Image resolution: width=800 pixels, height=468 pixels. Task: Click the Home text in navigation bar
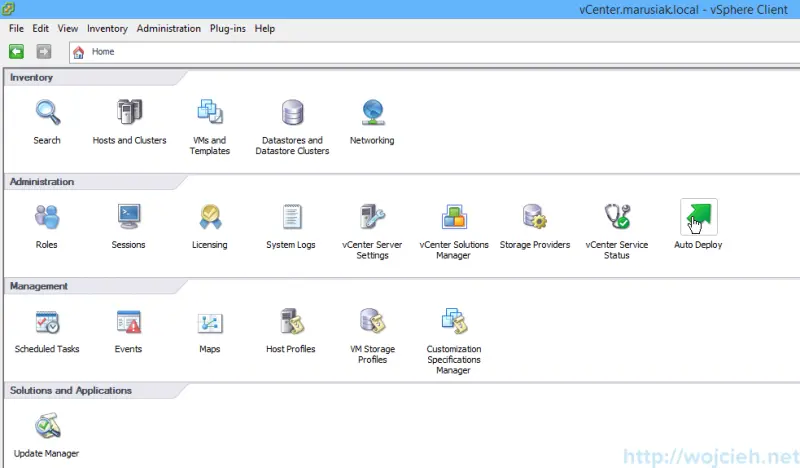tap(103, 52)
